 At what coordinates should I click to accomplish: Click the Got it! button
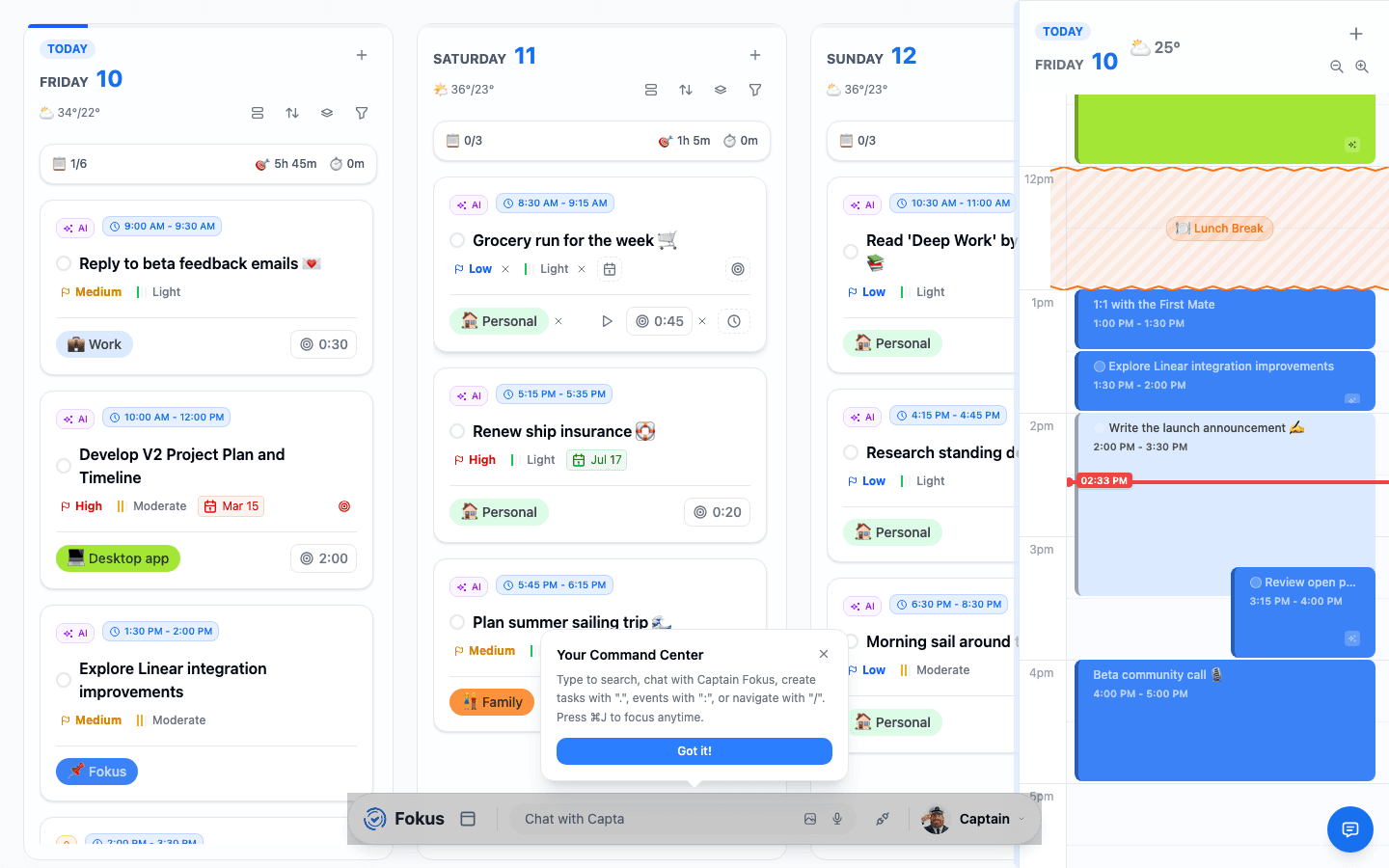coord(694,751)
